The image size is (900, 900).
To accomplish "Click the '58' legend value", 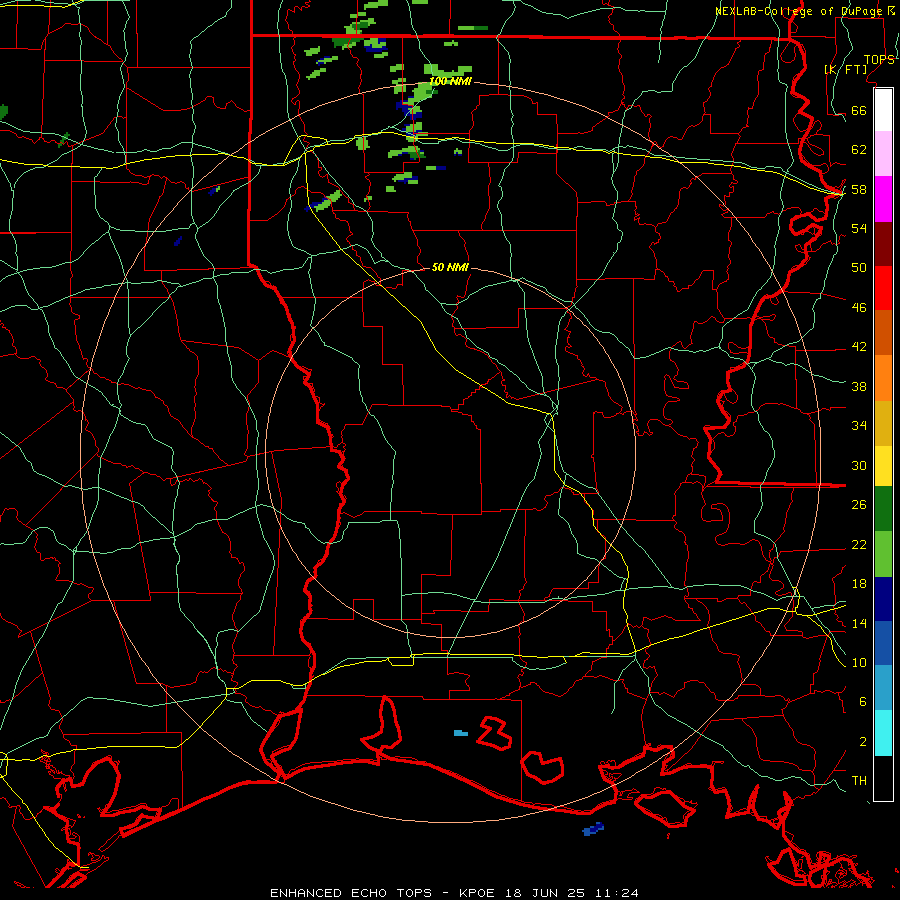I will (x=859, y=189).
